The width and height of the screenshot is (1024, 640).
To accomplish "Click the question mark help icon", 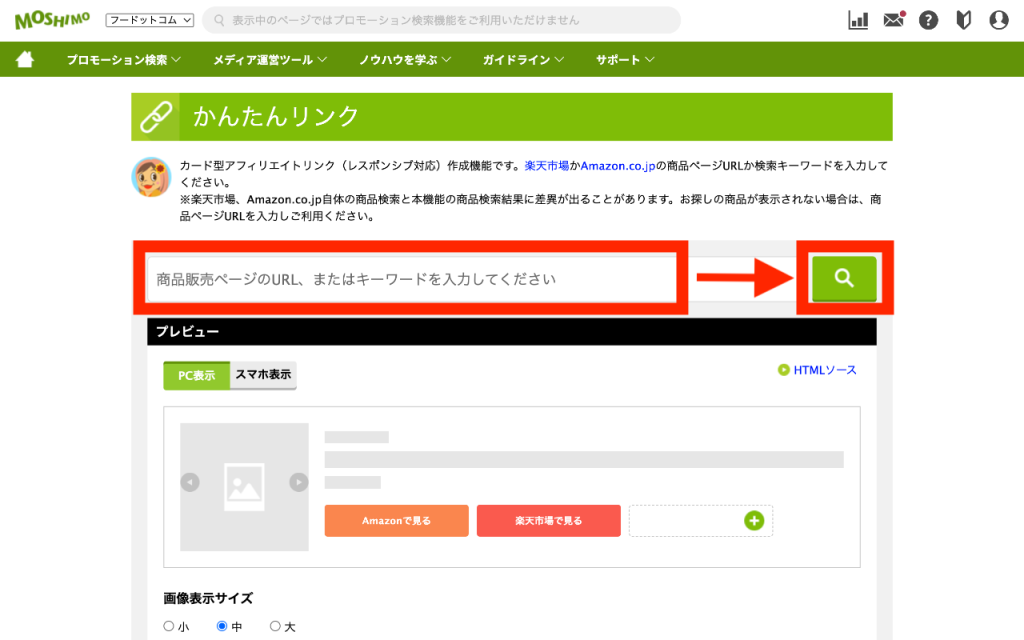I will point(929,20).
